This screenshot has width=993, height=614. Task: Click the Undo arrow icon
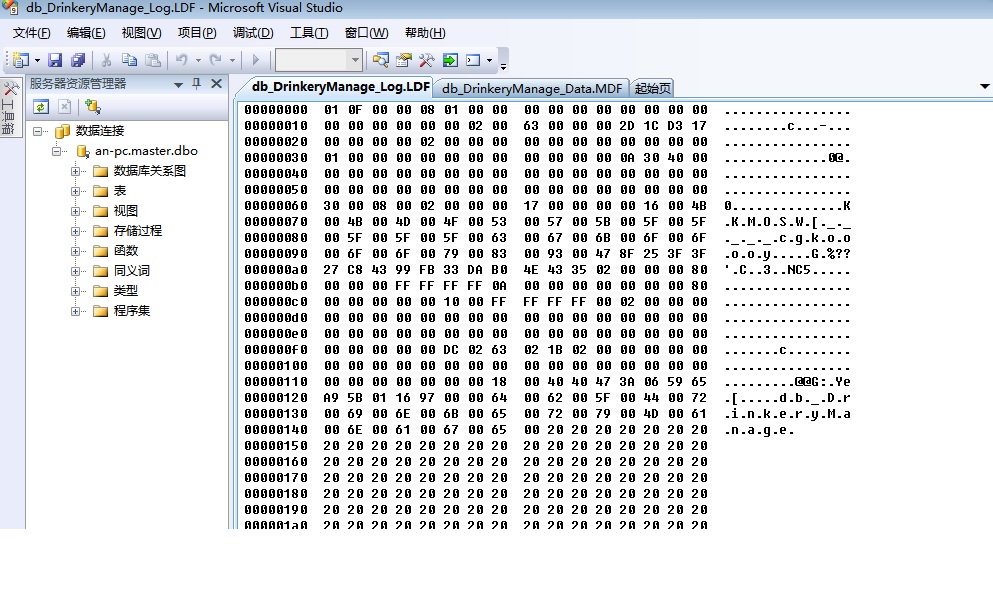[182, 60]
